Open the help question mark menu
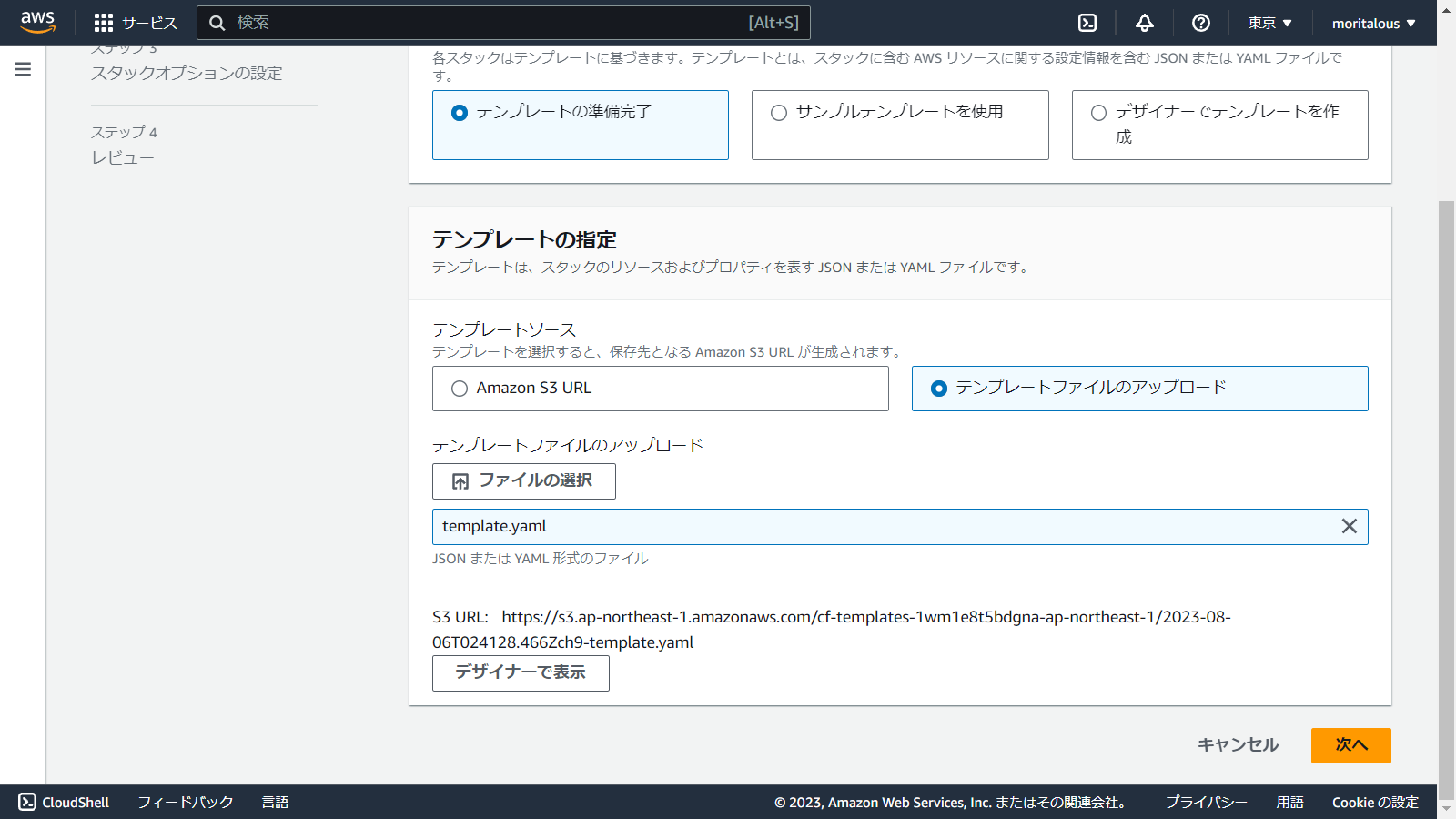 [1202, 23]
